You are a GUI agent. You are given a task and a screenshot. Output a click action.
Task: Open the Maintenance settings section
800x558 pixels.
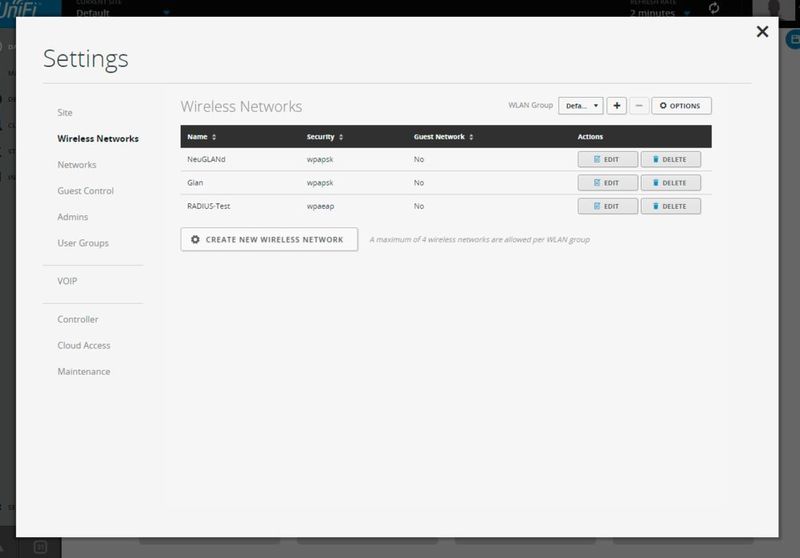click(x=84, y=372)
